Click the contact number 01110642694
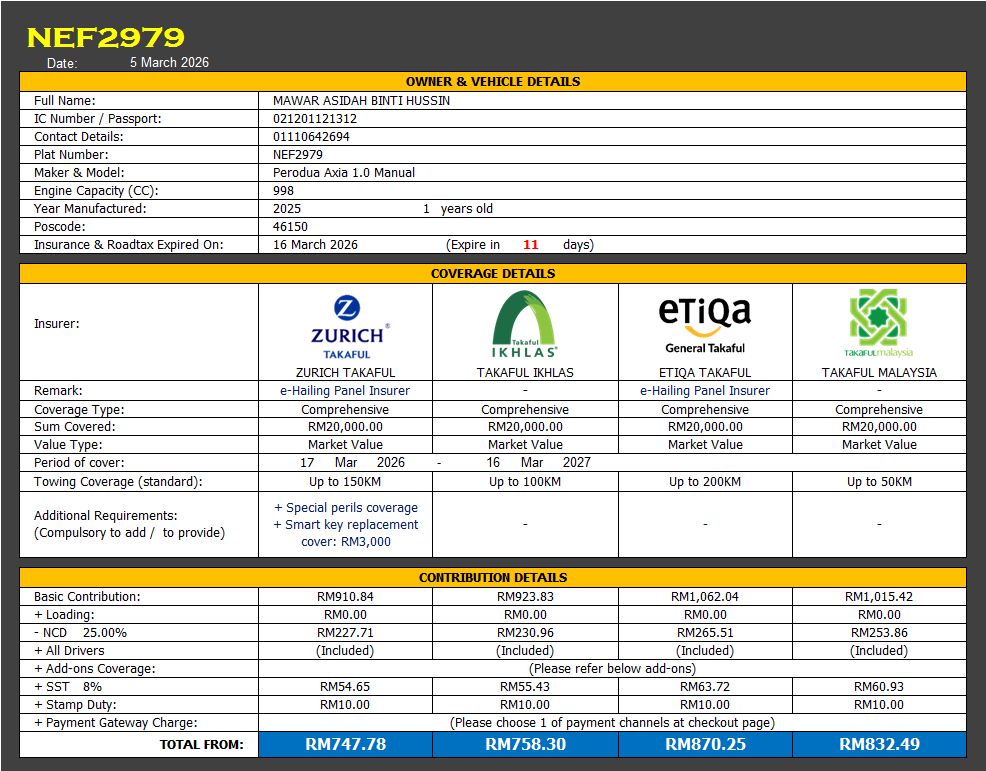986x771 pixels. 311,137
